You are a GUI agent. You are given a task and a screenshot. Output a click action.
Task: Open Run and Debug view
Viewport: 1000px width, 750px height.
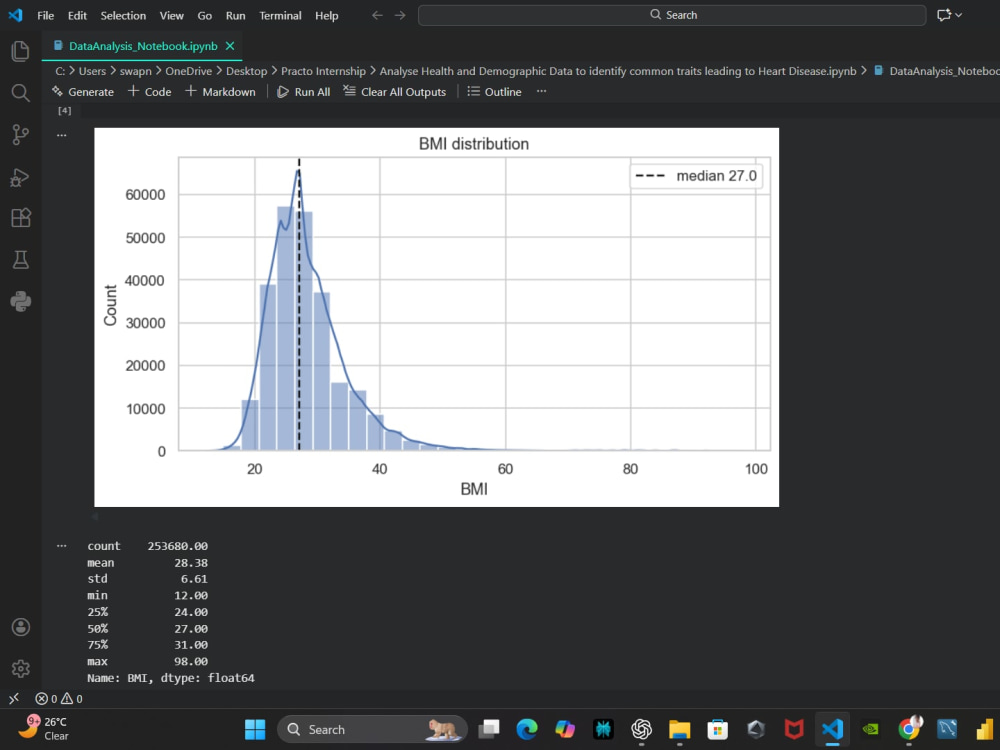(x=20, y=177)
